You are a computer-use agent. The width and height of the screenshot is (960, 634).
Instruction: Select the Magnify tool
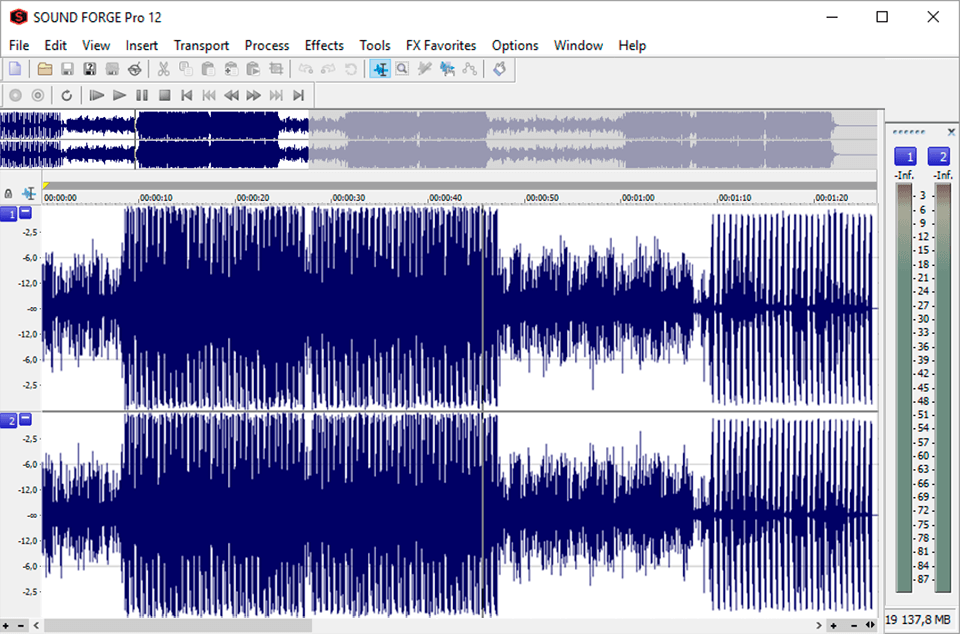402,68
